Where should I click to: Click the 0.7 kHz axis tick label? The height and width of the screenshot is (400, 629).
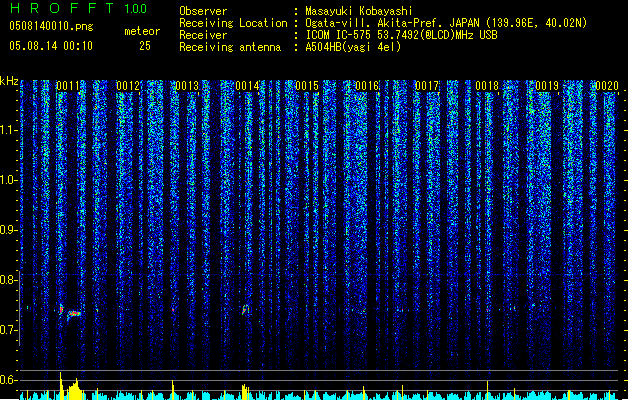pyautogui.click(x=8, y=330)
